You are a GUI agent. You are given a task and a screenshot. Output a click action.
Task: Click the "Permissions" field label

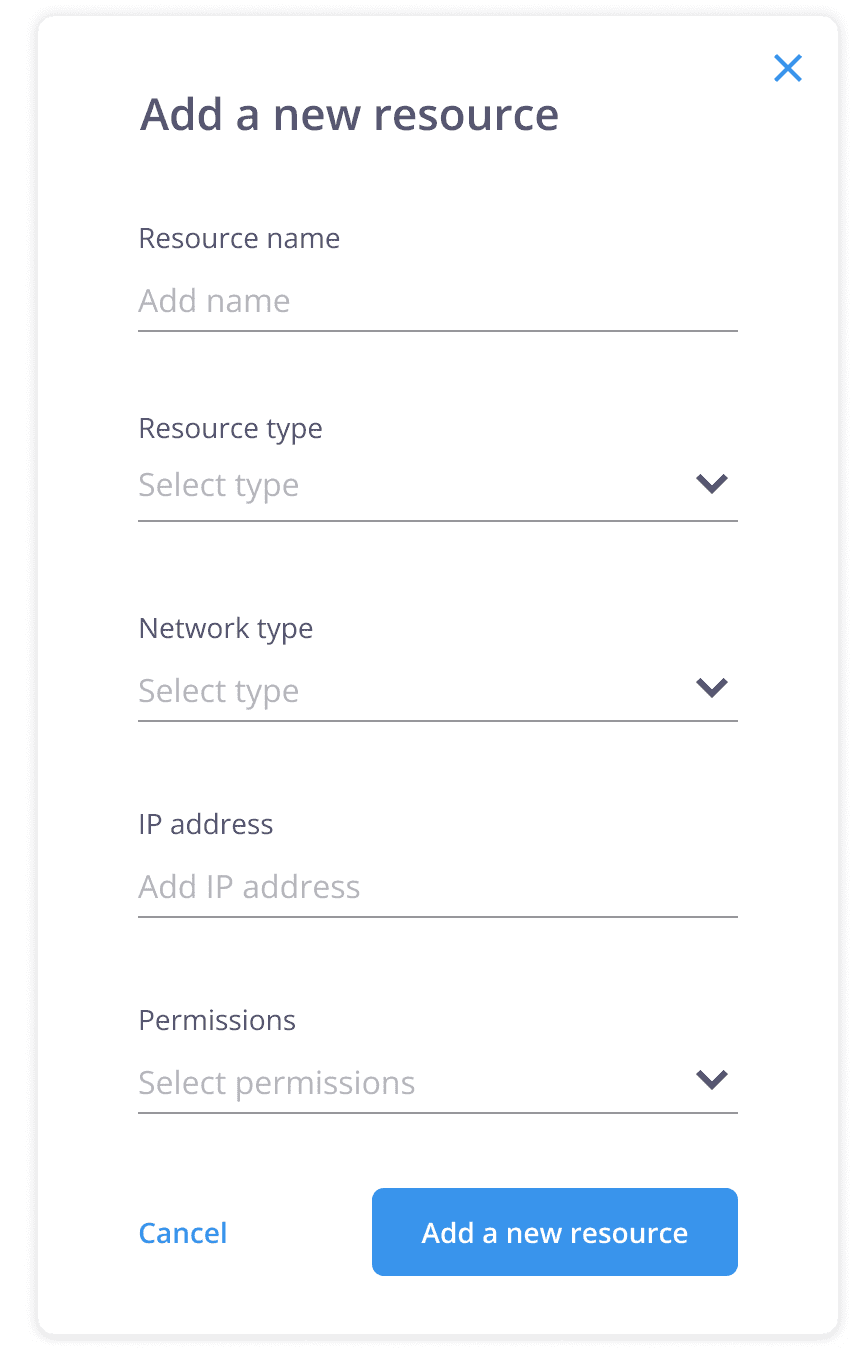[x=217, y=1021]
